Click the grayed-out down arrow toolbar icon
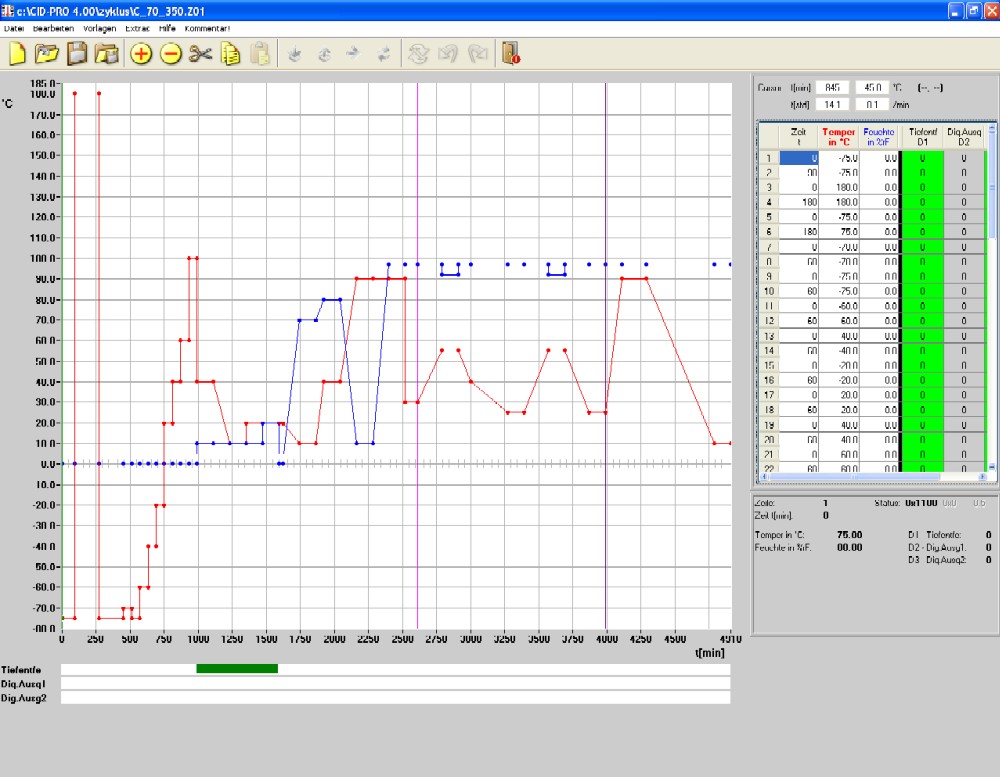Viewport: 1000px width, 777px height. tap(294, 54)
